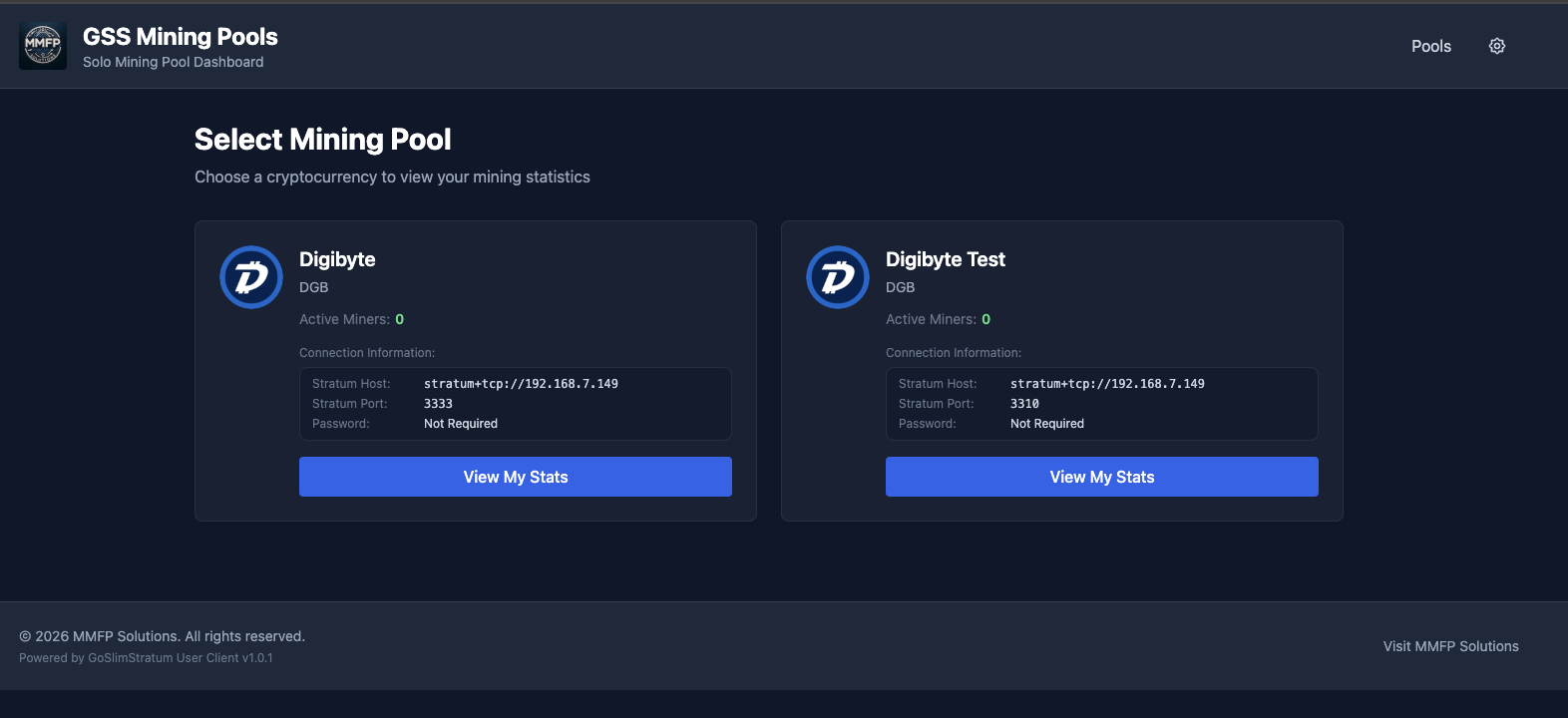
Task: Click the GSS Mining Pools title
Action: [x=180, y=37]
